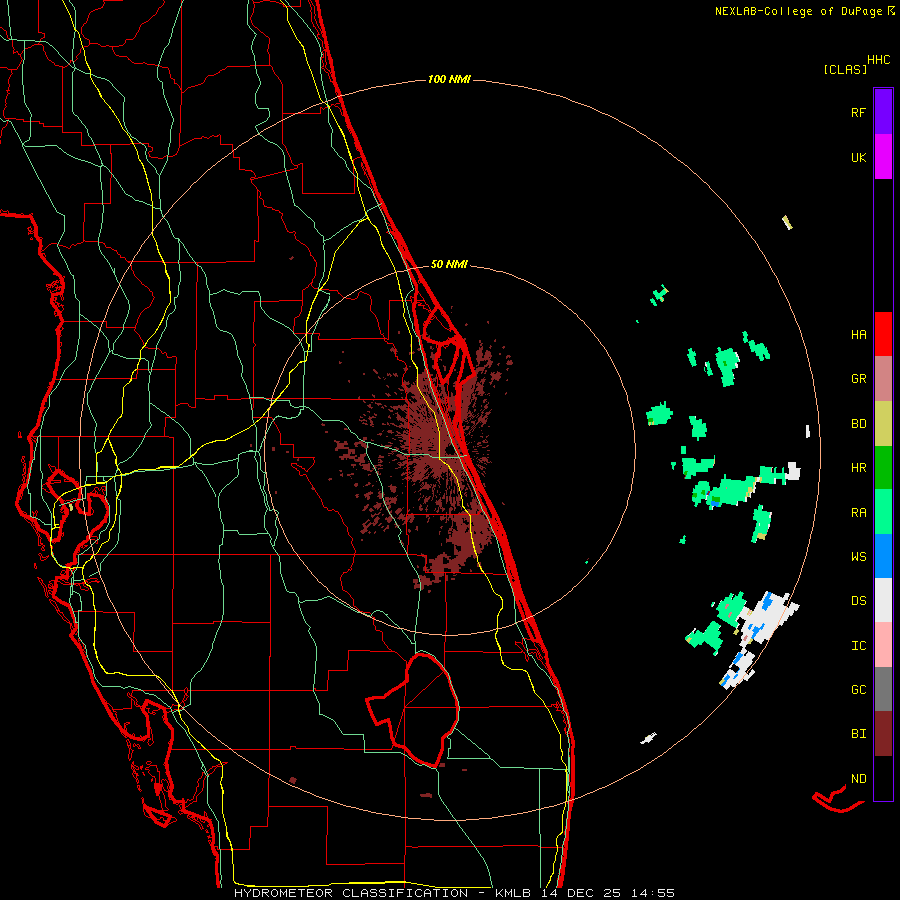The height and width of the screenshot is (900, 900).
Task: Click the WS legend label
Action: click(x=858, y=556)
